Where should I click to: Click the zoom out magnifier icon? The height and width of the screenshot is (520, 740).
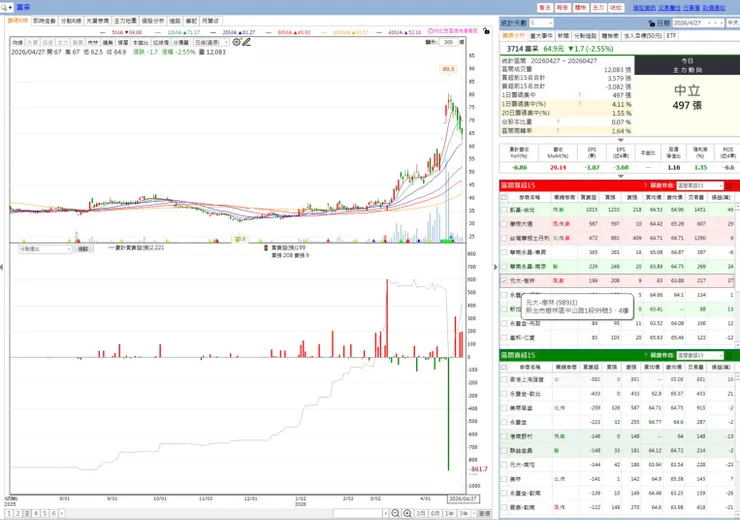tap(395, 513)
